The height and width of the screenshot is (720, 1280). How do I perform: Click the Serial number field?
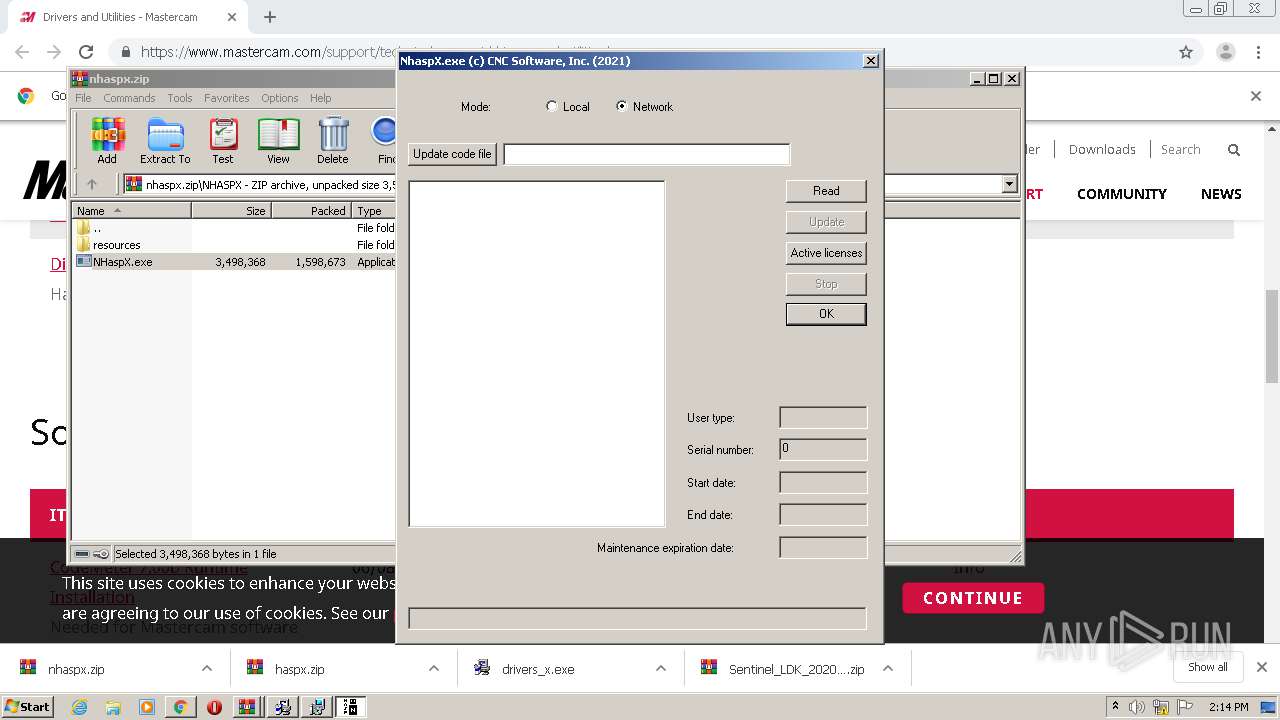point(823,449)
